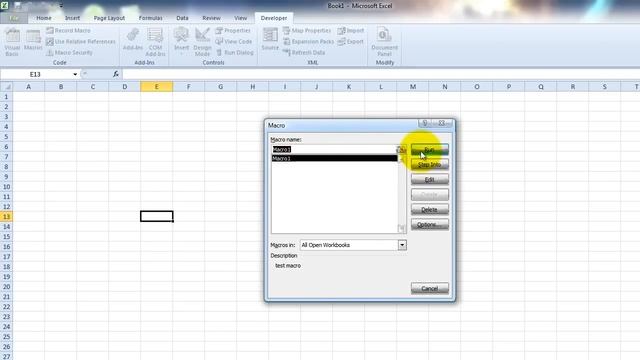Click View Code in Controls group
The image size is (640, 360).
point(234,42)
